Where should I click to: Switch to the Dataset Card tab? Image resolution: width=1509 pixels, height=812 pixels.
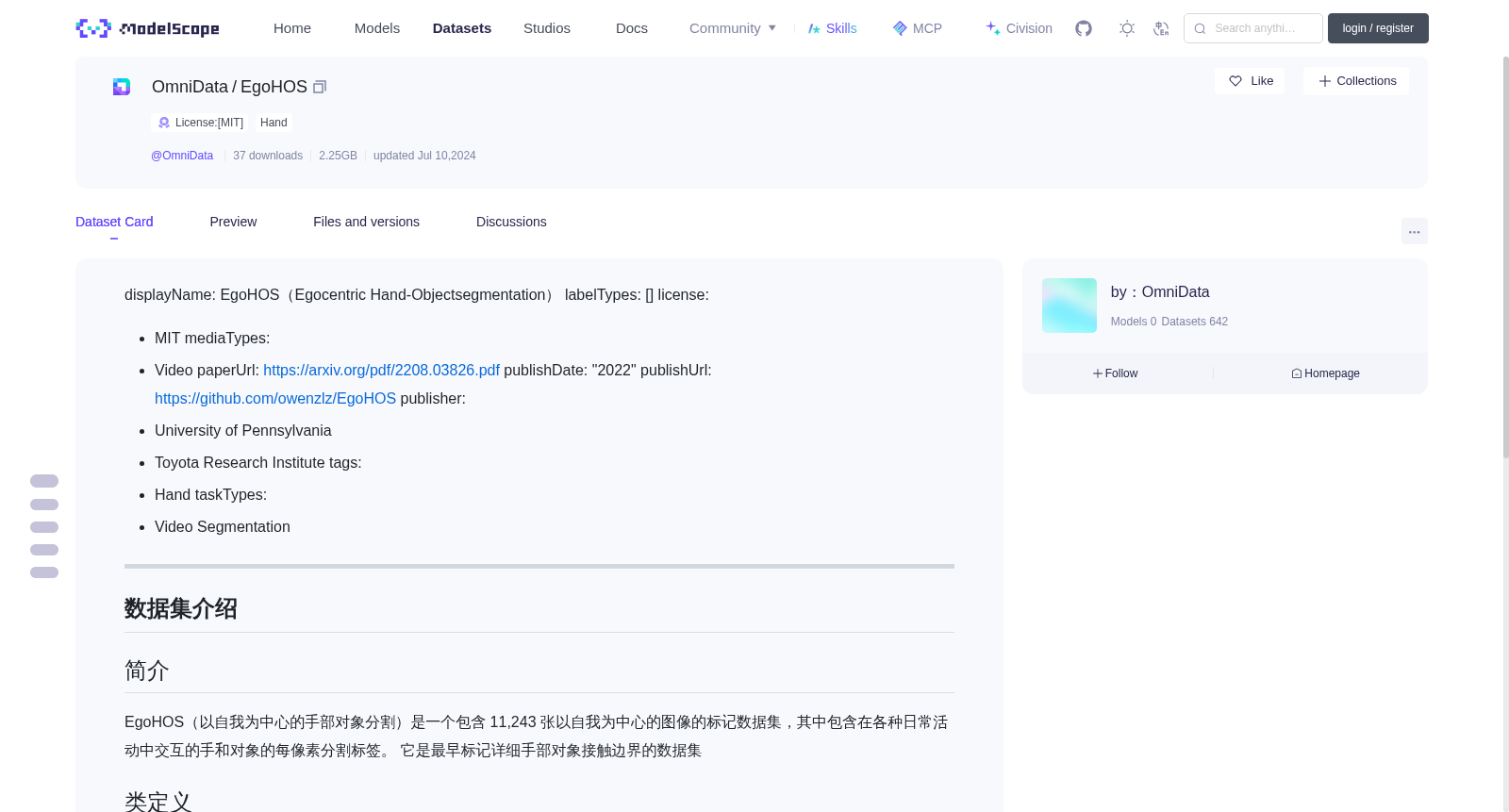tap(114, 222)
